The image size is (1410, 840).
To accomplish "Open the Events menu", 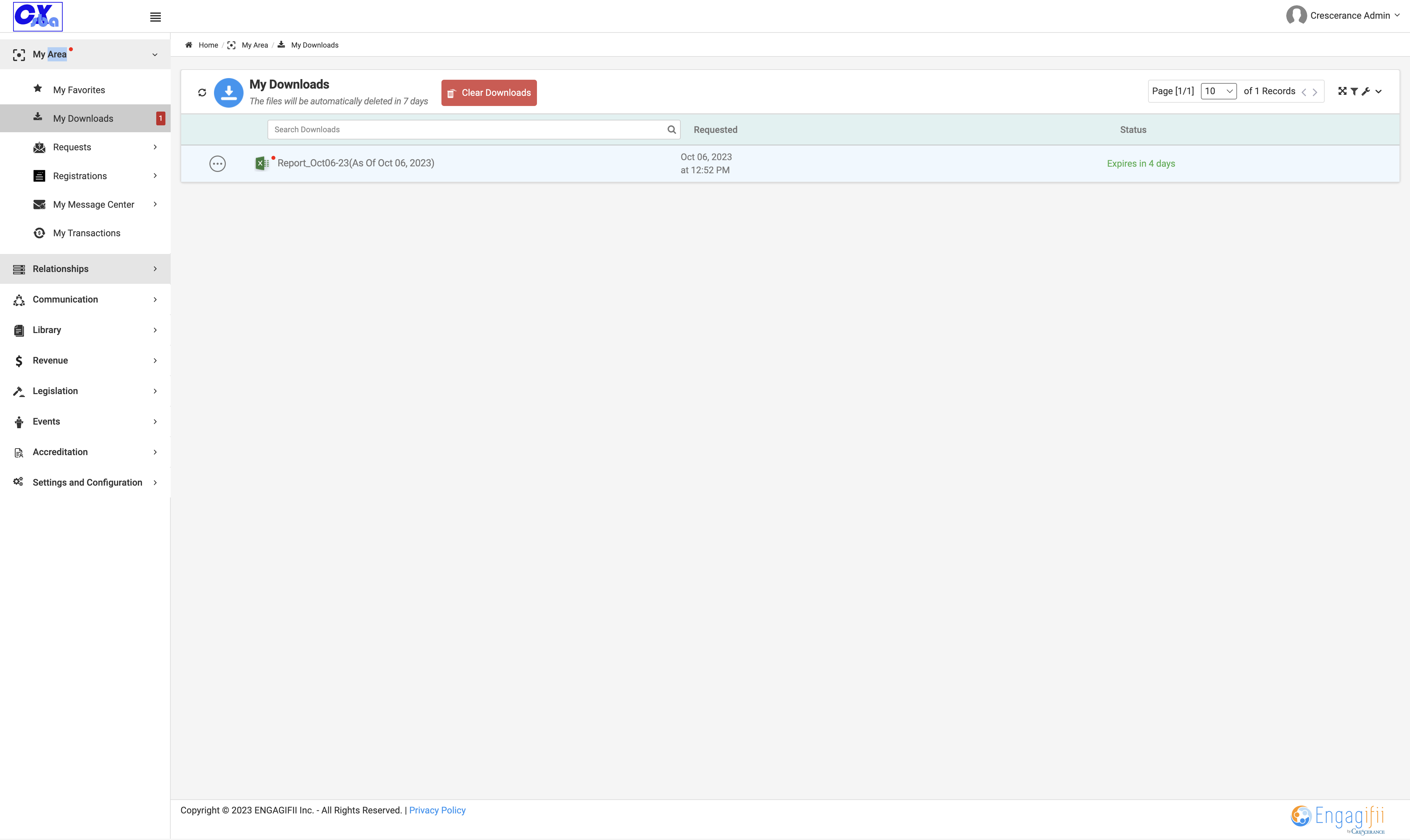I will tap(85, 422).
